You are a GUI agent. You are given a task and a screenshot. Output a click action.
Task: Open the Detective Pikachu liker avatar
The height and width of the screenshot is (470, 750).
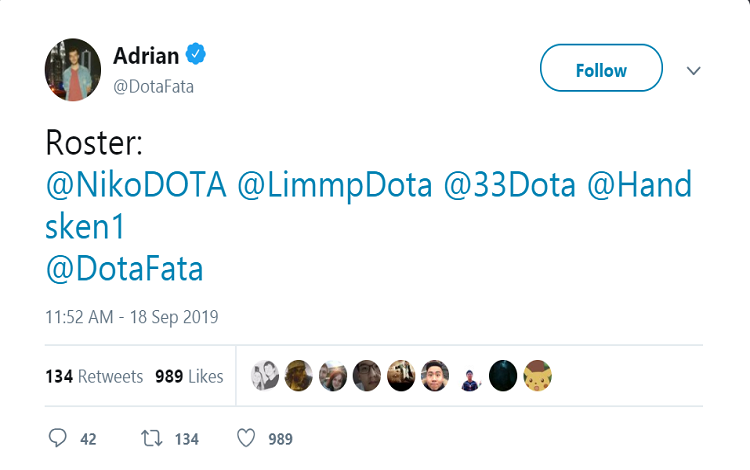[x=537, y=376]
